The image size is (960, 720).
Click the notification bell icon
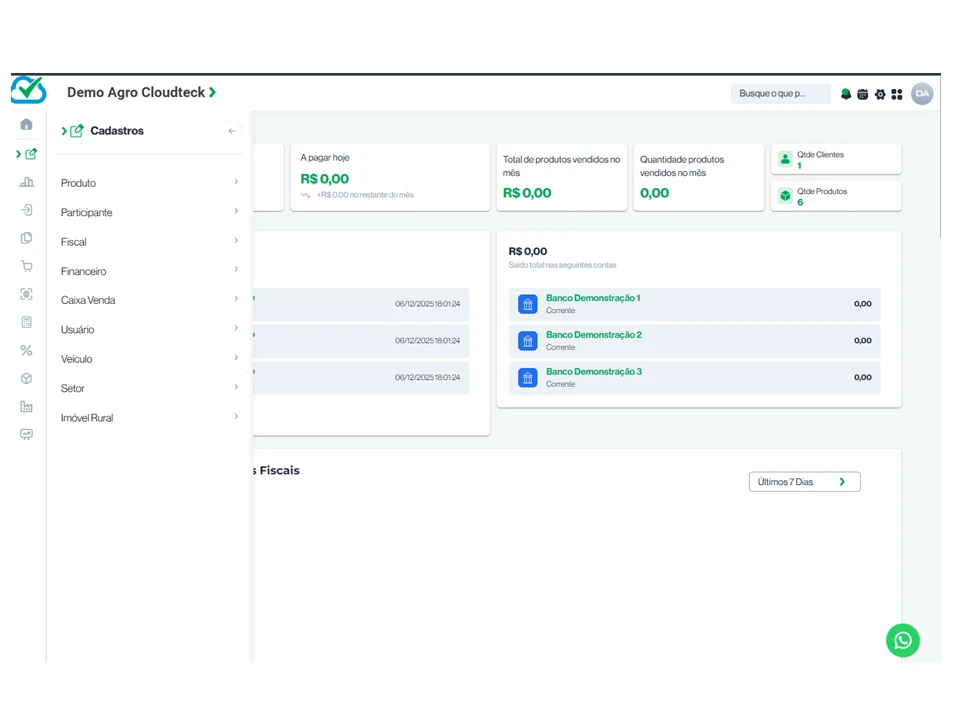click(x=846, y=94)
